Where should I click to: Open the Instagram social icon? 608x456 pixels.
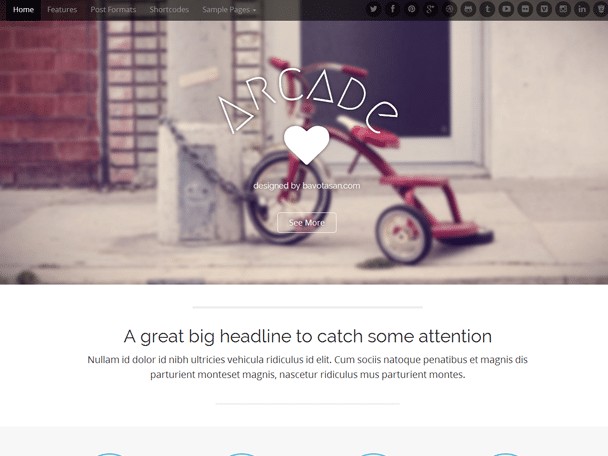point(563,9)
